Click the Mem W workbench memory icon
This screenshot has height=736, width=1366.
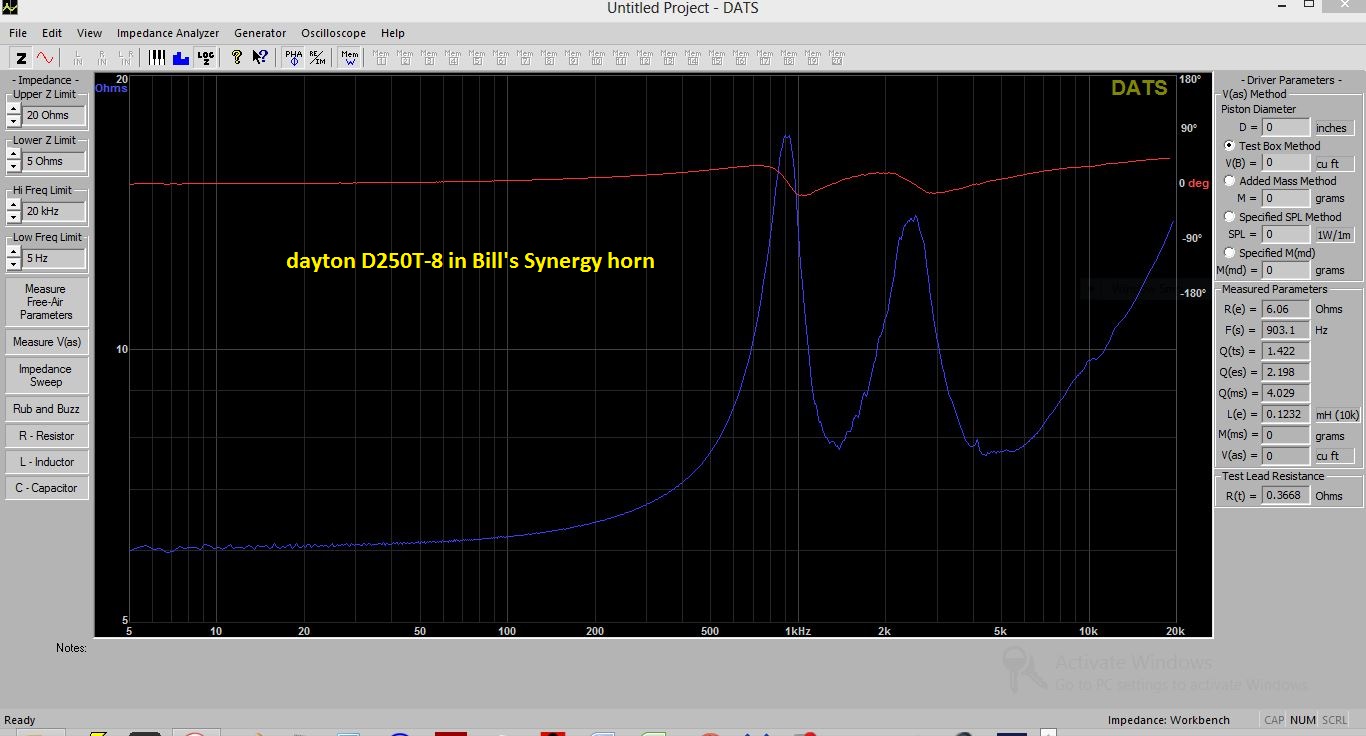350,57
